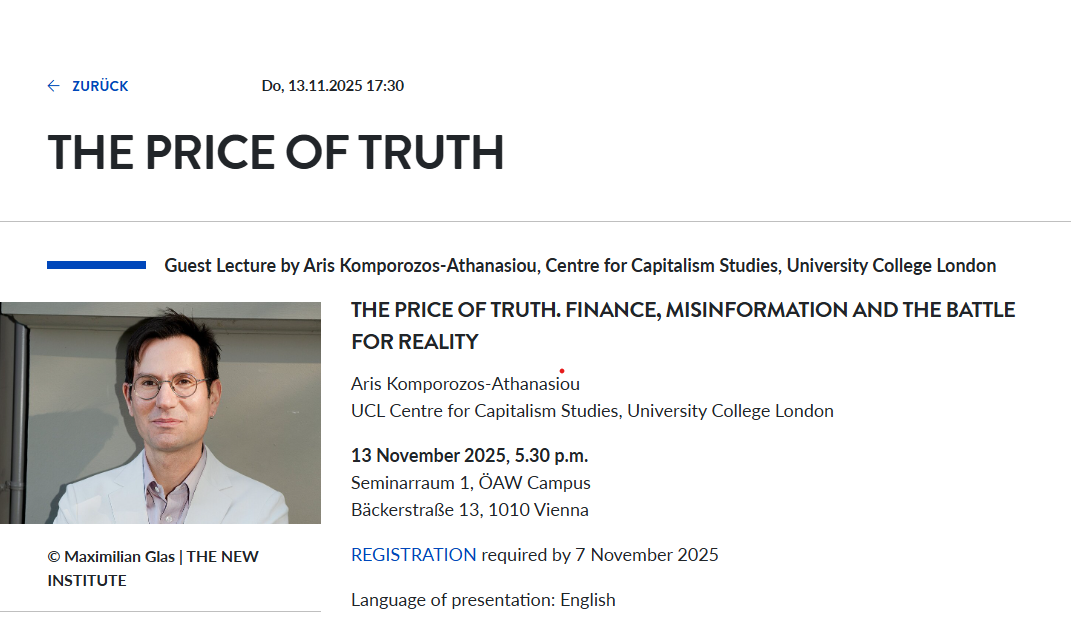Click the FOR REALITY second line of lecture title
Image resolution: width=1071 pixels, height=621 pixels.
pyautogui.click(x=414, y=342)
